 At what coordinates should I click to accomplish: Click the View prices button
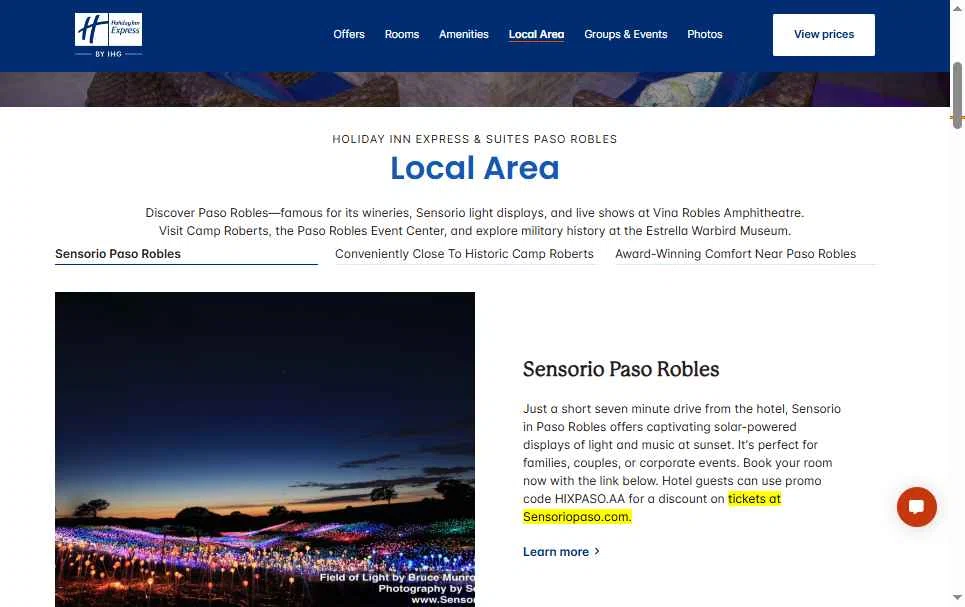click(823, 34)
